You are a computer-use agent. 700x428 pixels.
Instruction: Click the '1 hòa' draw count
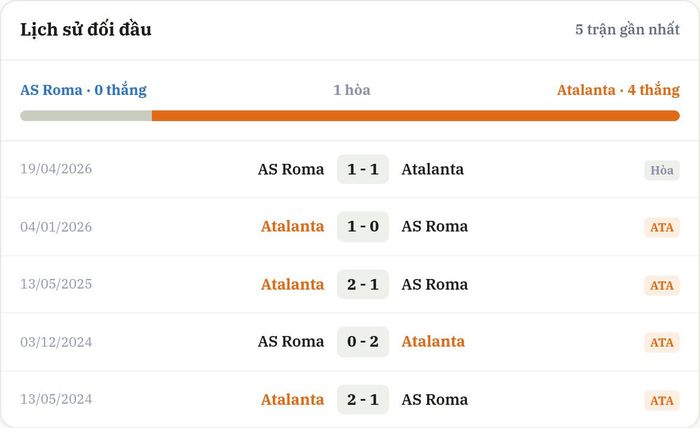click(x=352, y=90)
